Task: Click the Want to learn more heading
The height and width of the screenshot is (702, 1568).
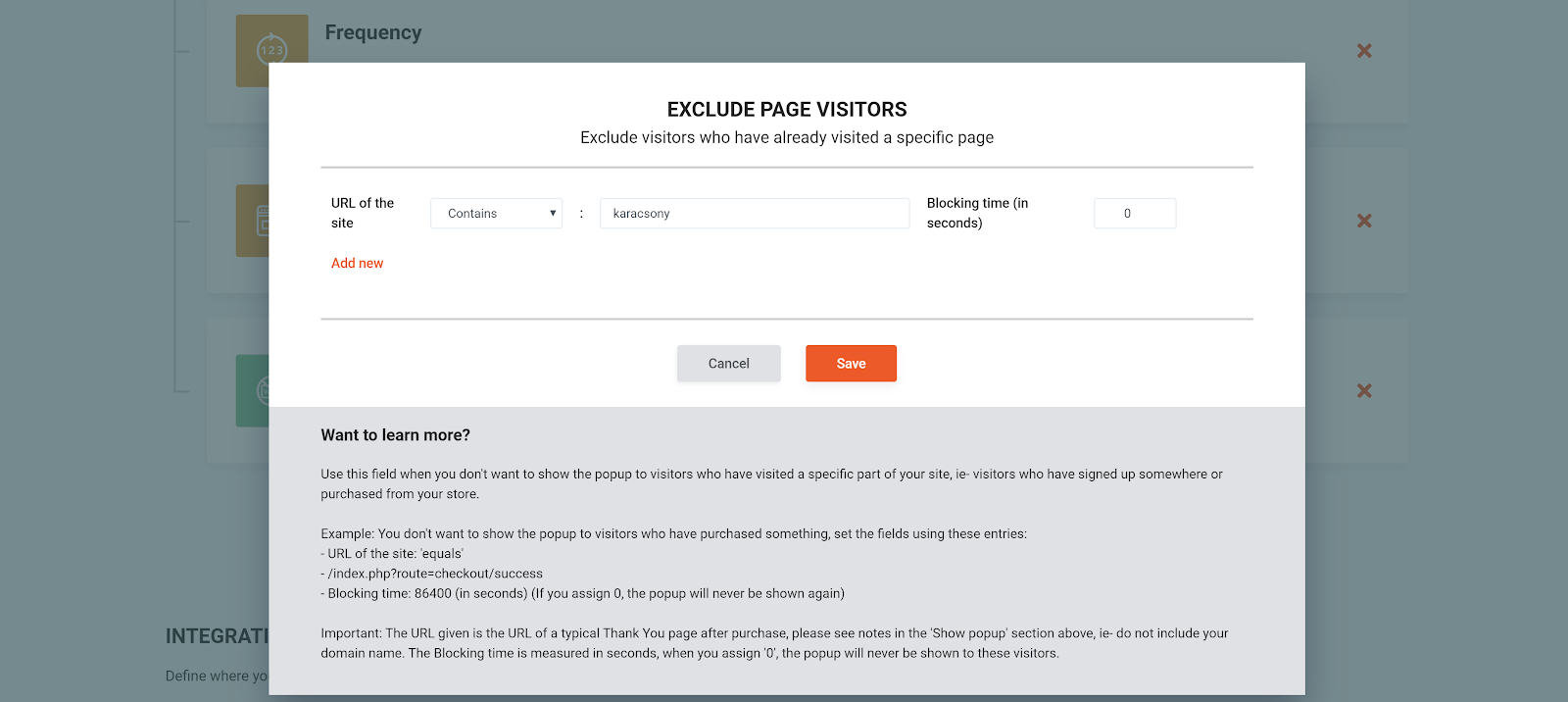Action: click(395, 435)
